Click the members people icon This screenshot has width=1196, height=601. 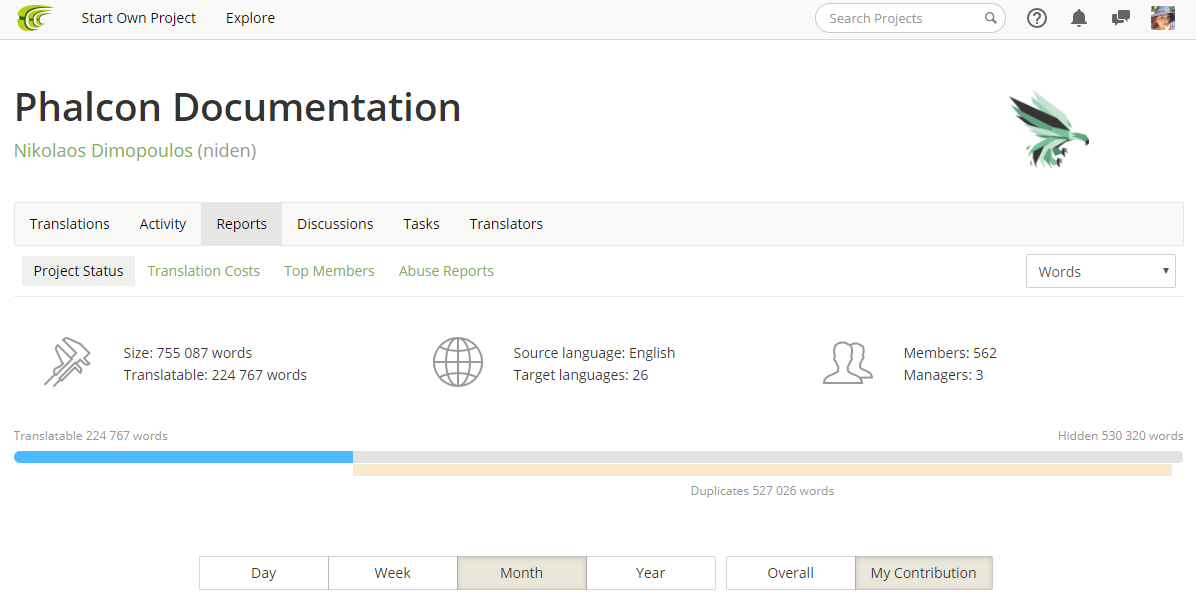[847, 363]
